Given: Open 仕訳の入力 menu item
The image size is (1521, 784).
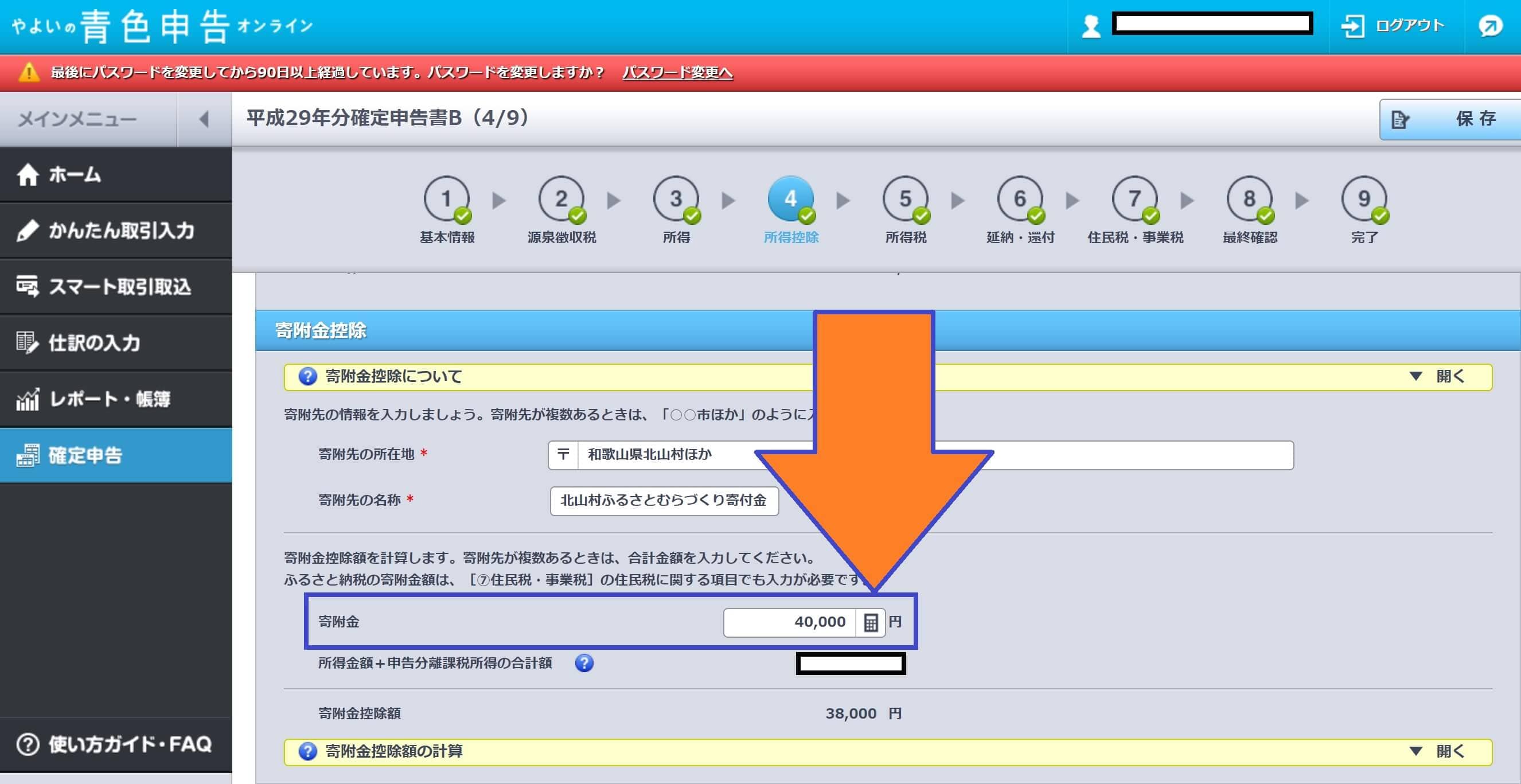Looking at the screenshot, I should click(116, 342).
